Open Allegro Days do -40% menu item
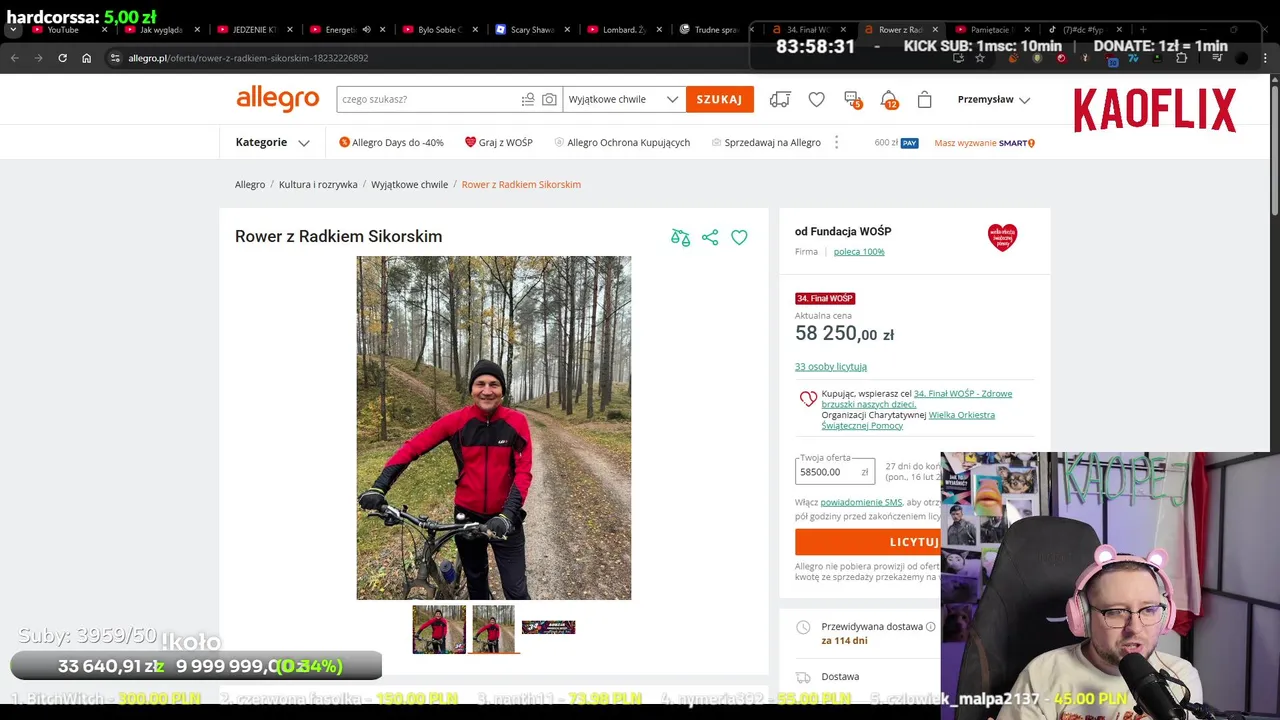1280x720 pixels. [x=391, y=142]
